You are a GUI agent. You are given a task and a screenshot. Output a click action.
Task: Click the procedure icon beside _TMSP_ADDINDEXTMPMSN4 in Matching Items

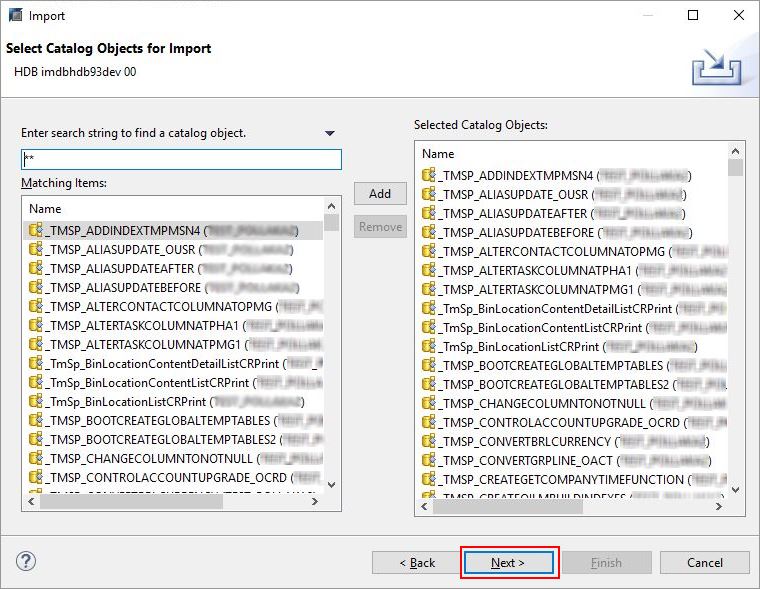pos(36,230)
